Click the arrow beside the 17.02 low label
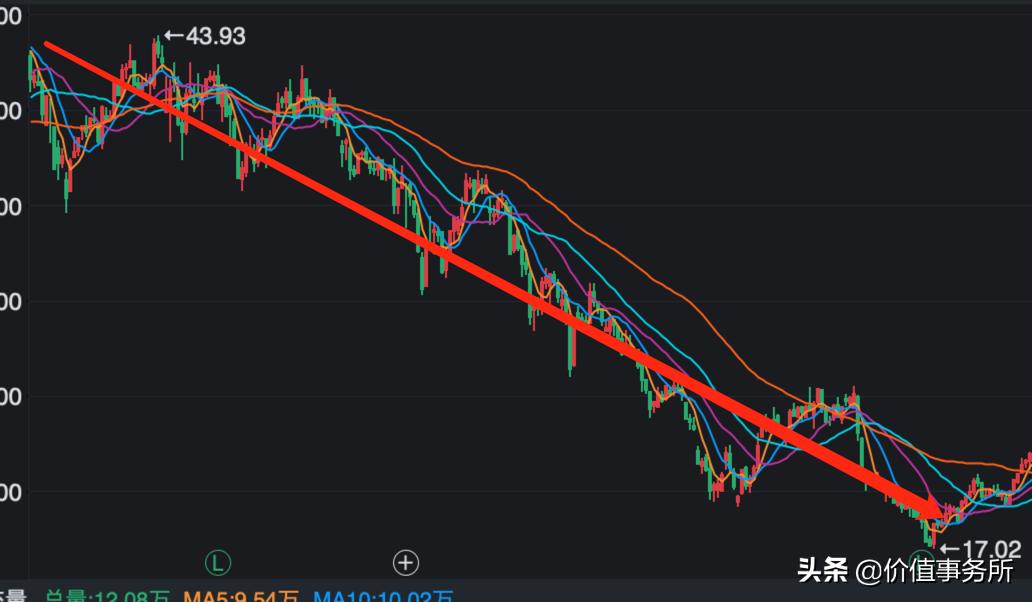The width and height of the screenshot is (1032, 602). pyautogui.click(x=950, y=548)
